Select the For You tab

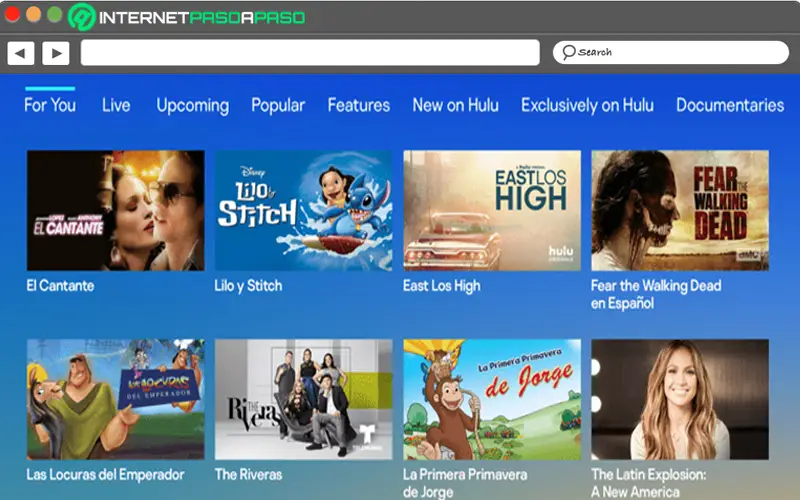pyautogui.click(x=50, y=105)
